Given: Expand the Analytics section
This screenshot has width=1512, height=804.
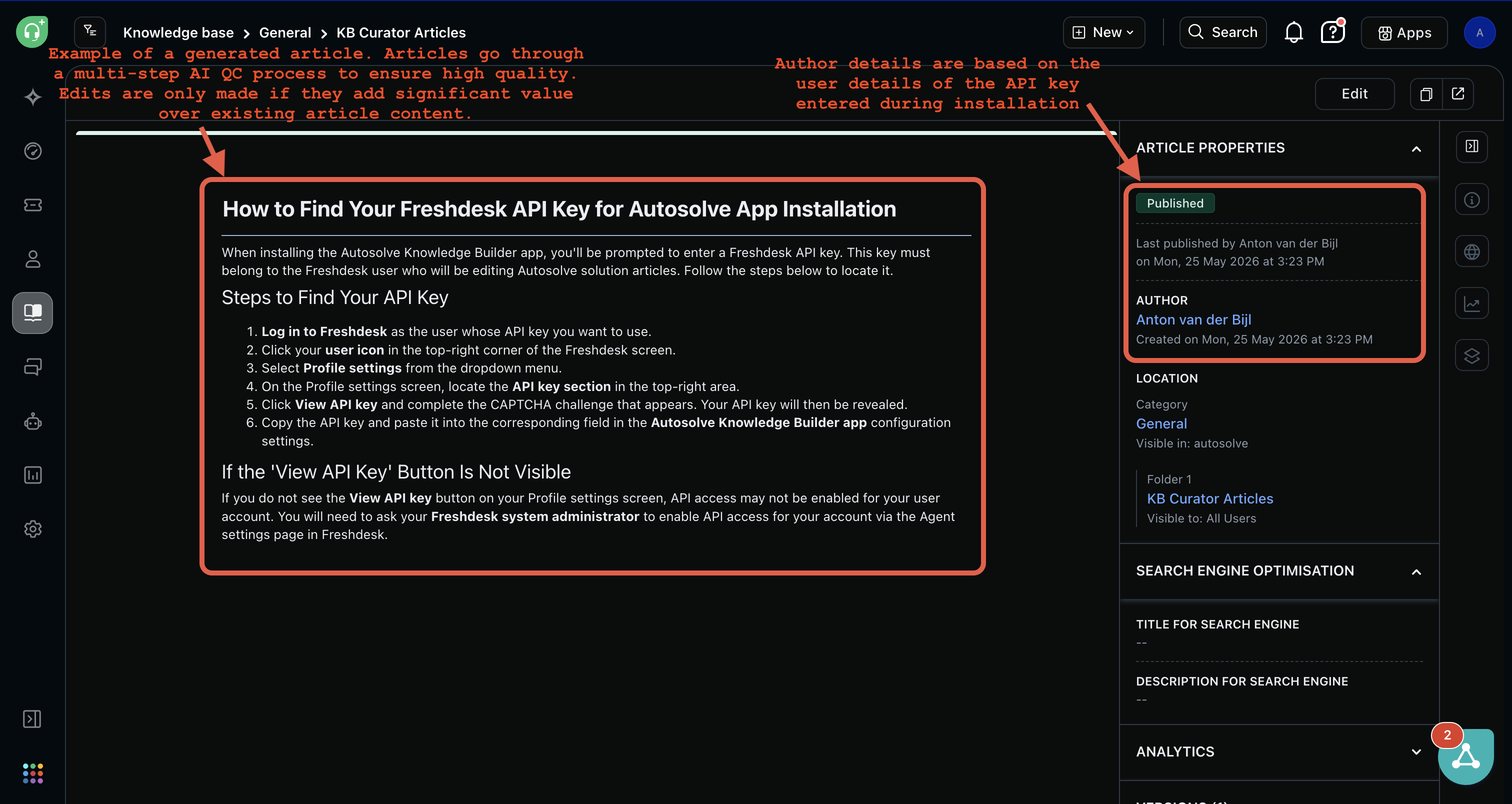Looking at the screenshot, I should click(x=1415, y=752).
